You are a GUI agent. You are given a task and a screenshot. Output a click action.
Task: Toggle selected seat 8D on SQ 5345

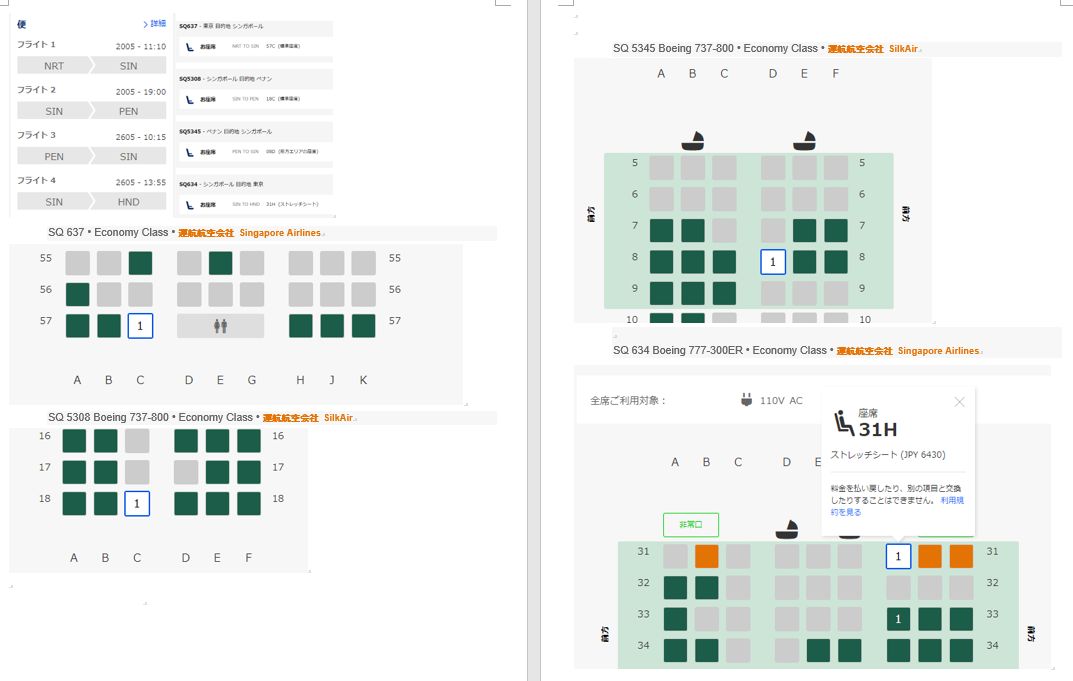[773, 262]
